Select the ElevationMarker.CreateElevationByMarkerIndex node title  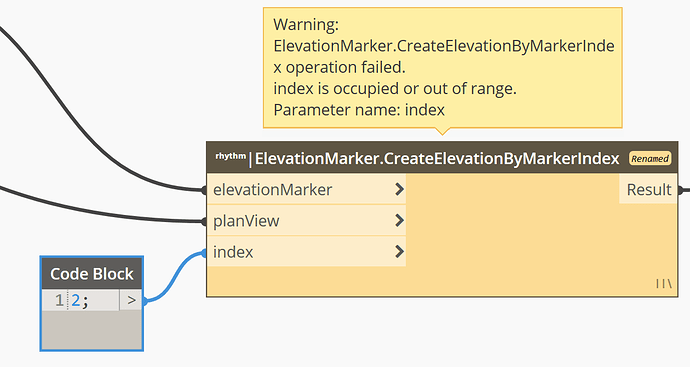pyautogui.click(x=437, y=158)
